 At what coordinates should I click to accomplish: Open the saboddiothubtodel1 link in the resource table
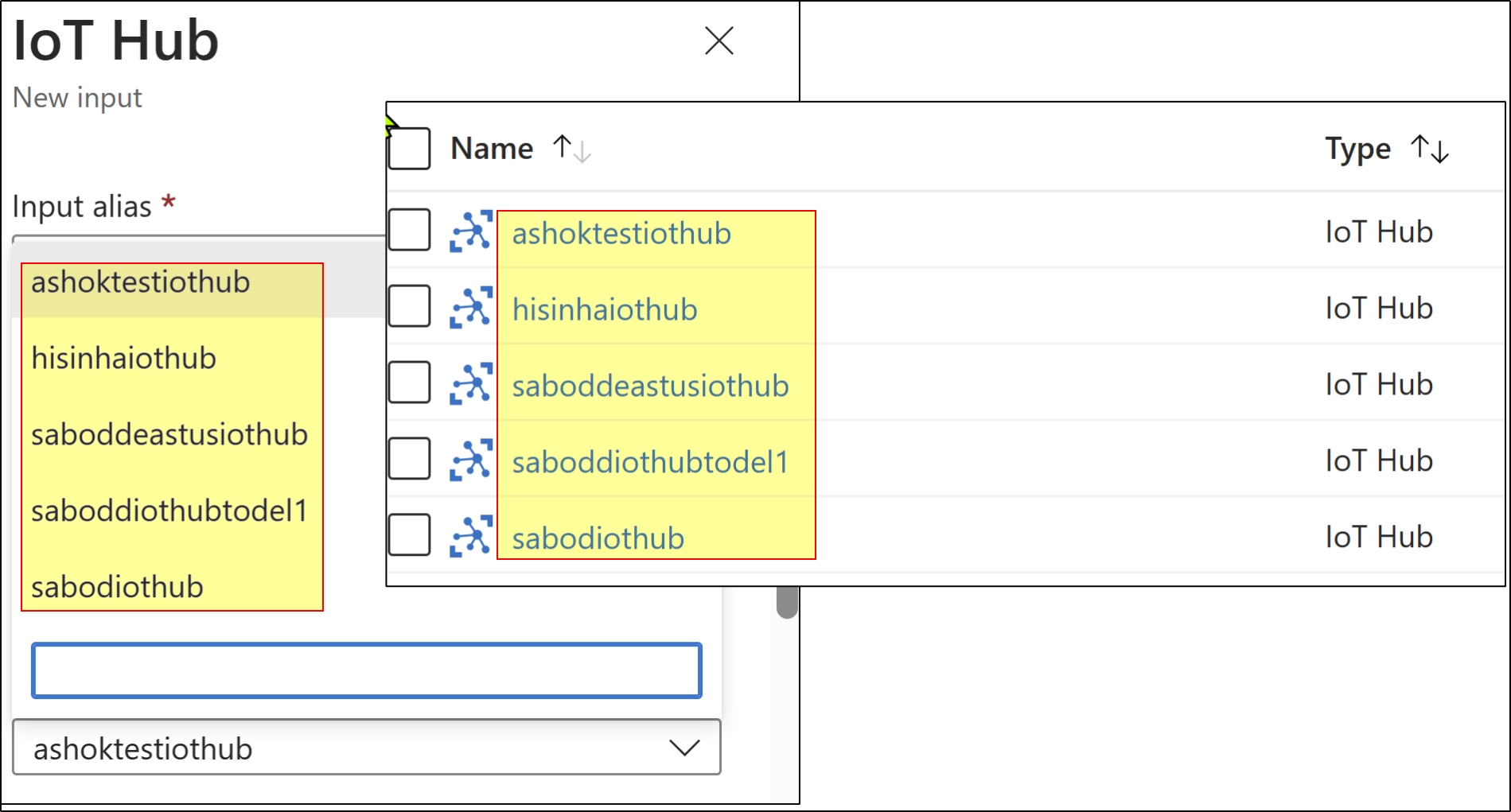pos(651,463)
